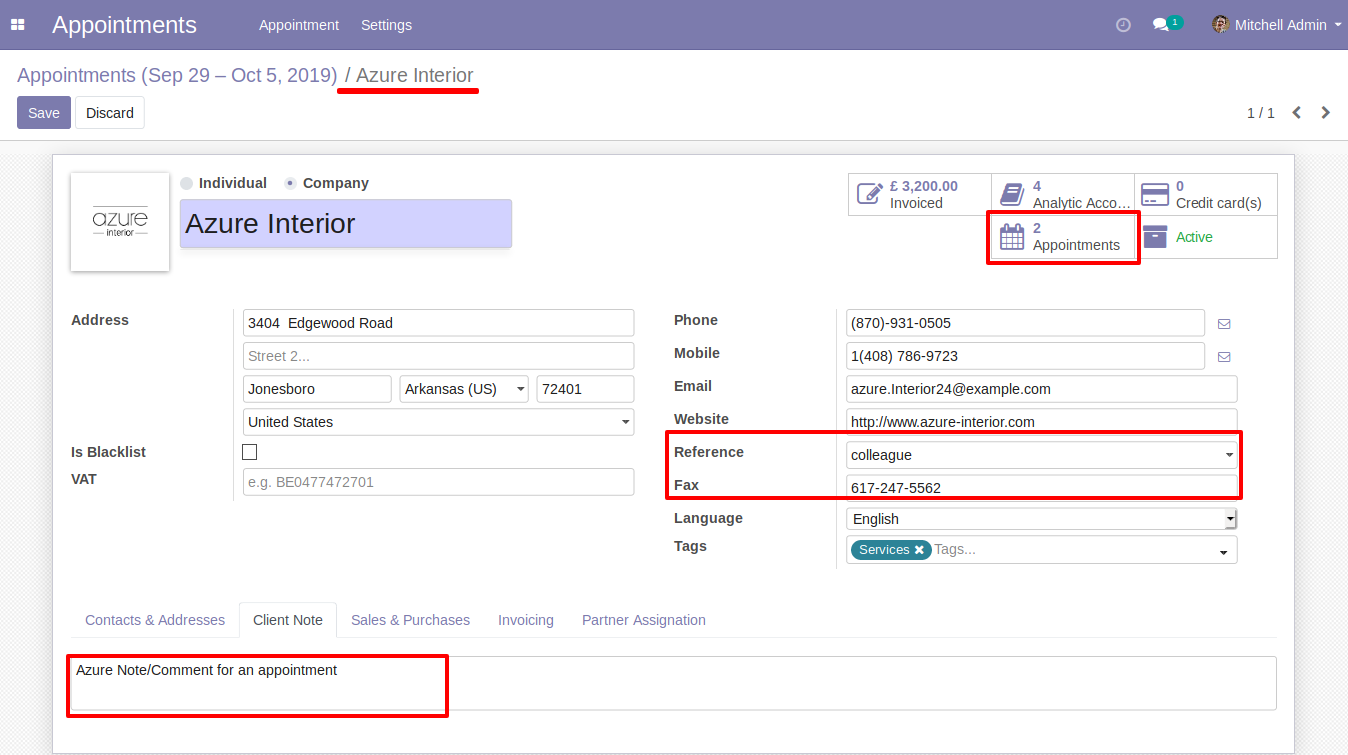Click the Azure Interior name field
The width and height of the screenshot is (1348, 755).
[346, 224]
